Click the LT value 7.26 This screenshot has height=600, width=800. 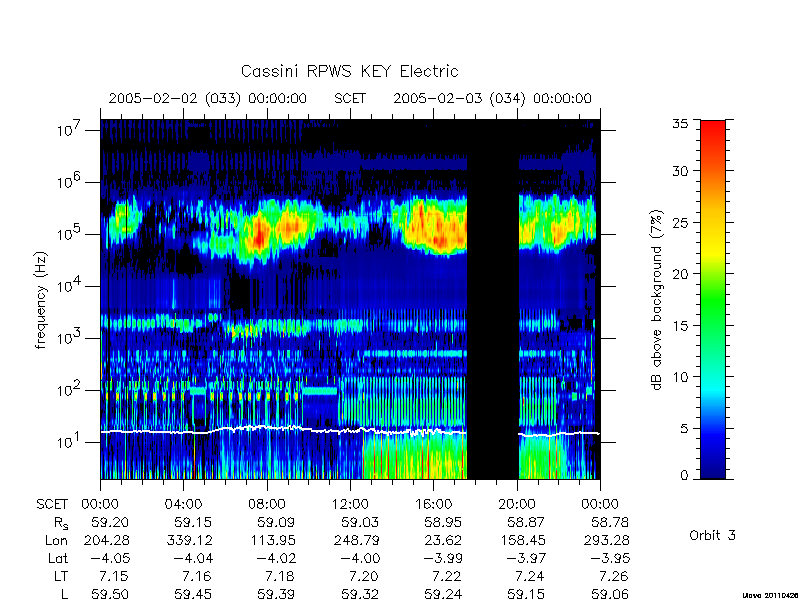(x=613, y=577)
